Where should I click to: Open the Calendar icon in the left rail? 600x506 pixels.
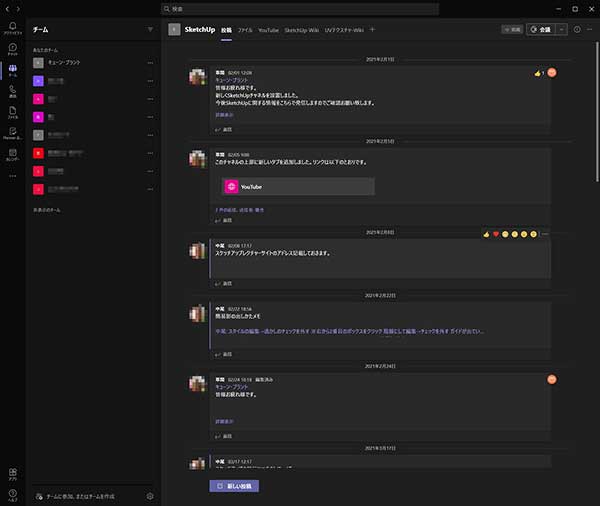pos(13,155)
